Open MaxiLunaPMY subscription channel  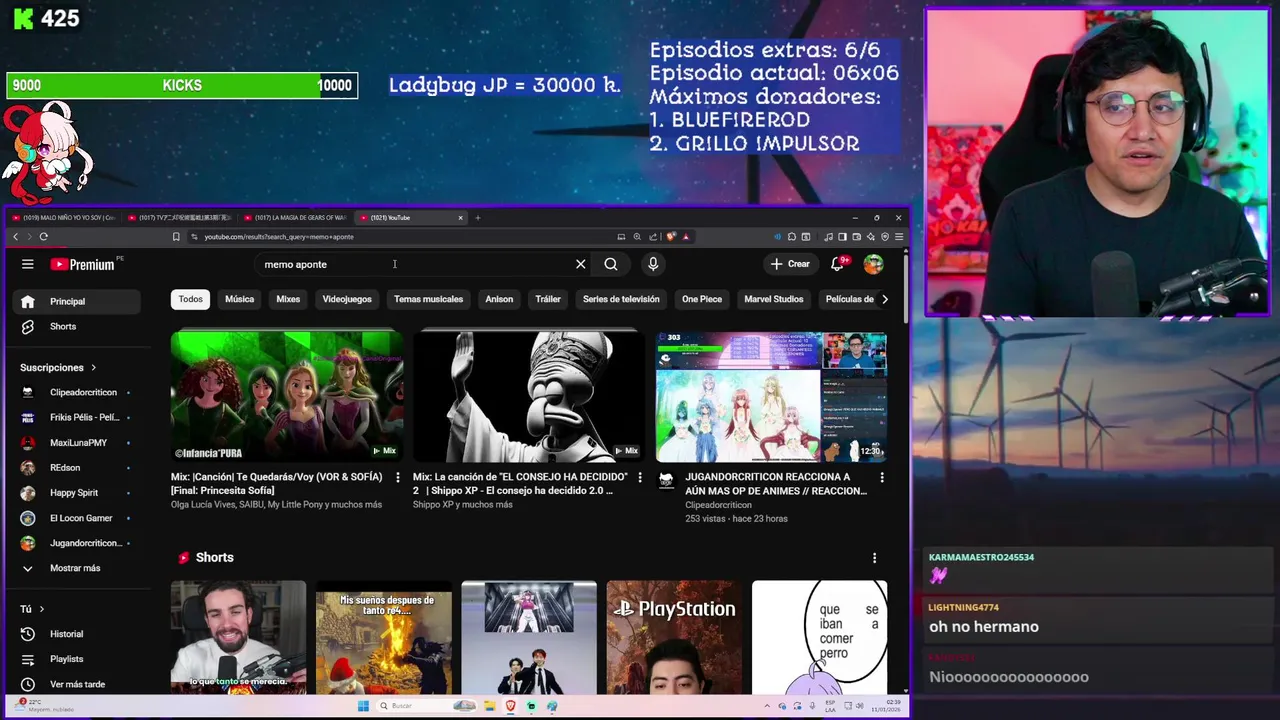tap(78, 442)
